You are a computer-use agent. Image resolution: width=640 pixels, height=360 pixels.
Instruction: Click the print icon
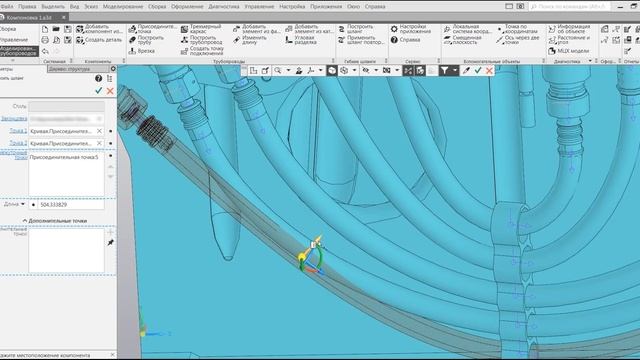[45, 40]
